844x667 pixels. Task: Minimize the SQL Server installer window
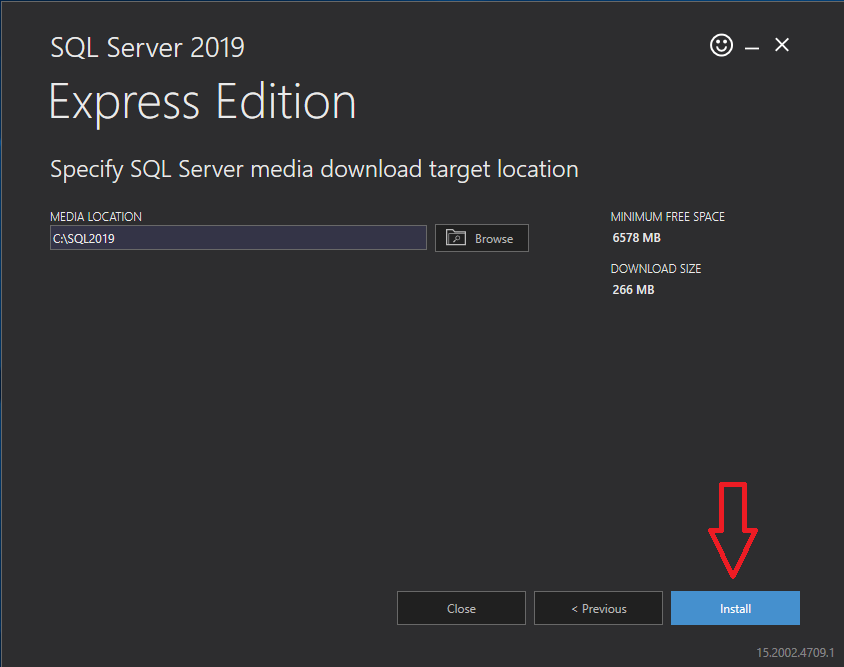tap(752, 47)
